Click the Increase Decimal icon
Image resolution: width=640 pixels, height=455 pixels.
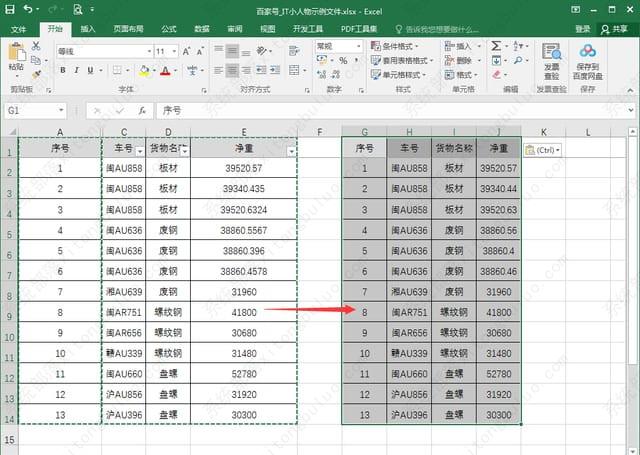(322, 74)
